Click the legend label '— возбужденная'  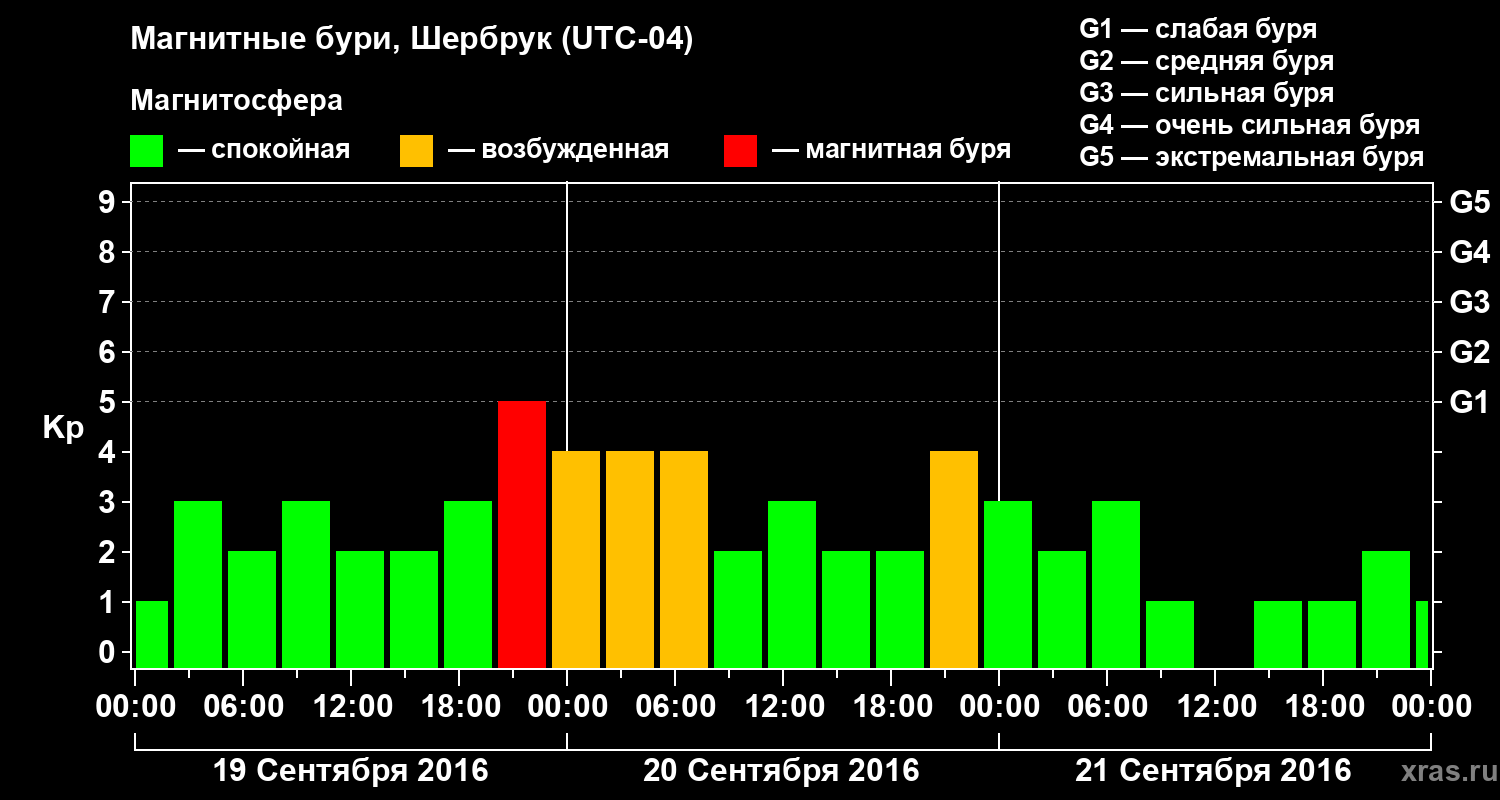(558, 150)
